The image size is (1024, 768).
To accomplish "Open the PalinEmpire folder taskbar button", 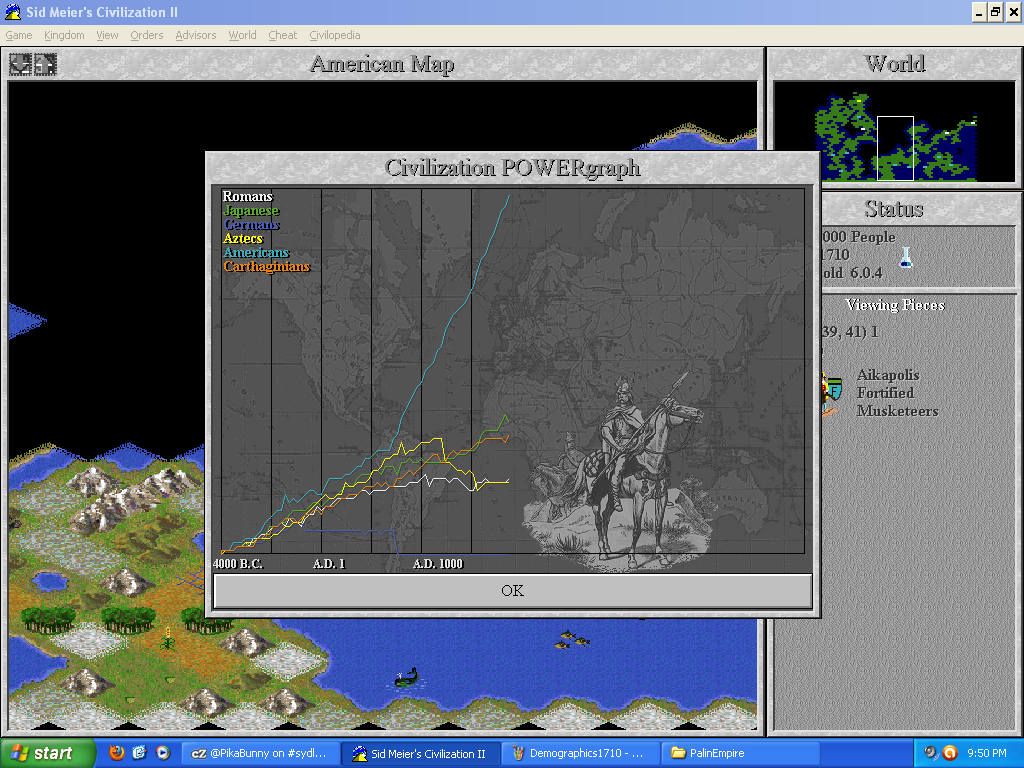I will [x=741, y=754].
